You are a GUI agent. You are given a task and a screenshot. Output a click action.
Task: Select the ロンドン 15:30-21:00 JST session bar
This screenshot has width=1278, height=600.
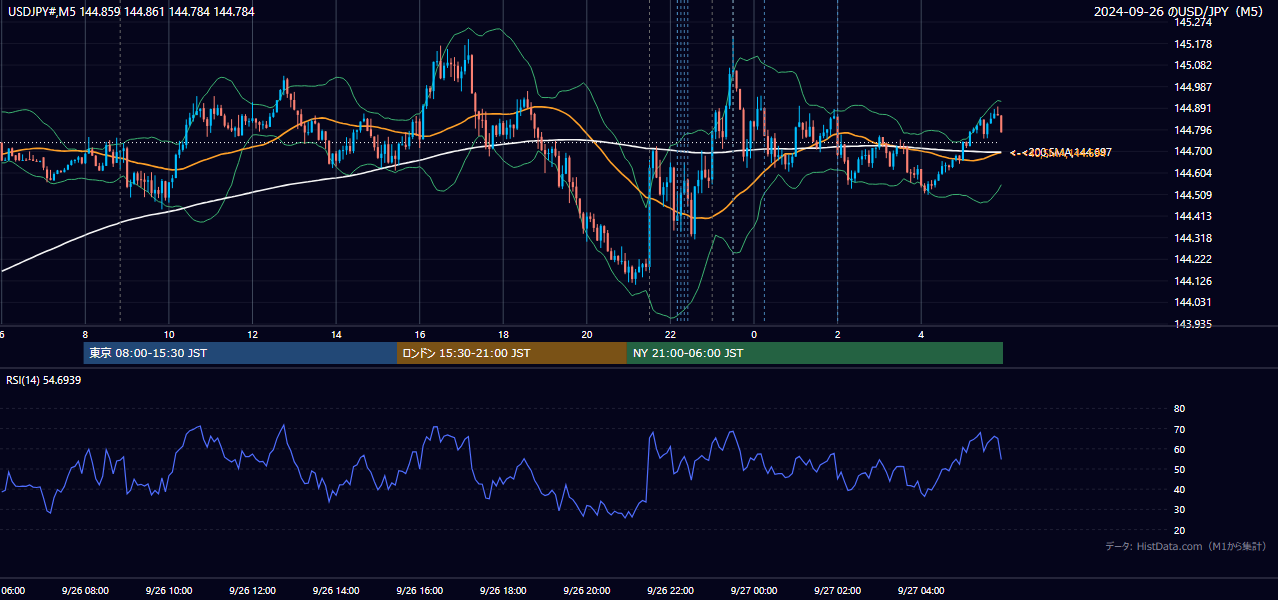pyautogui.click(x=512, y=353)
